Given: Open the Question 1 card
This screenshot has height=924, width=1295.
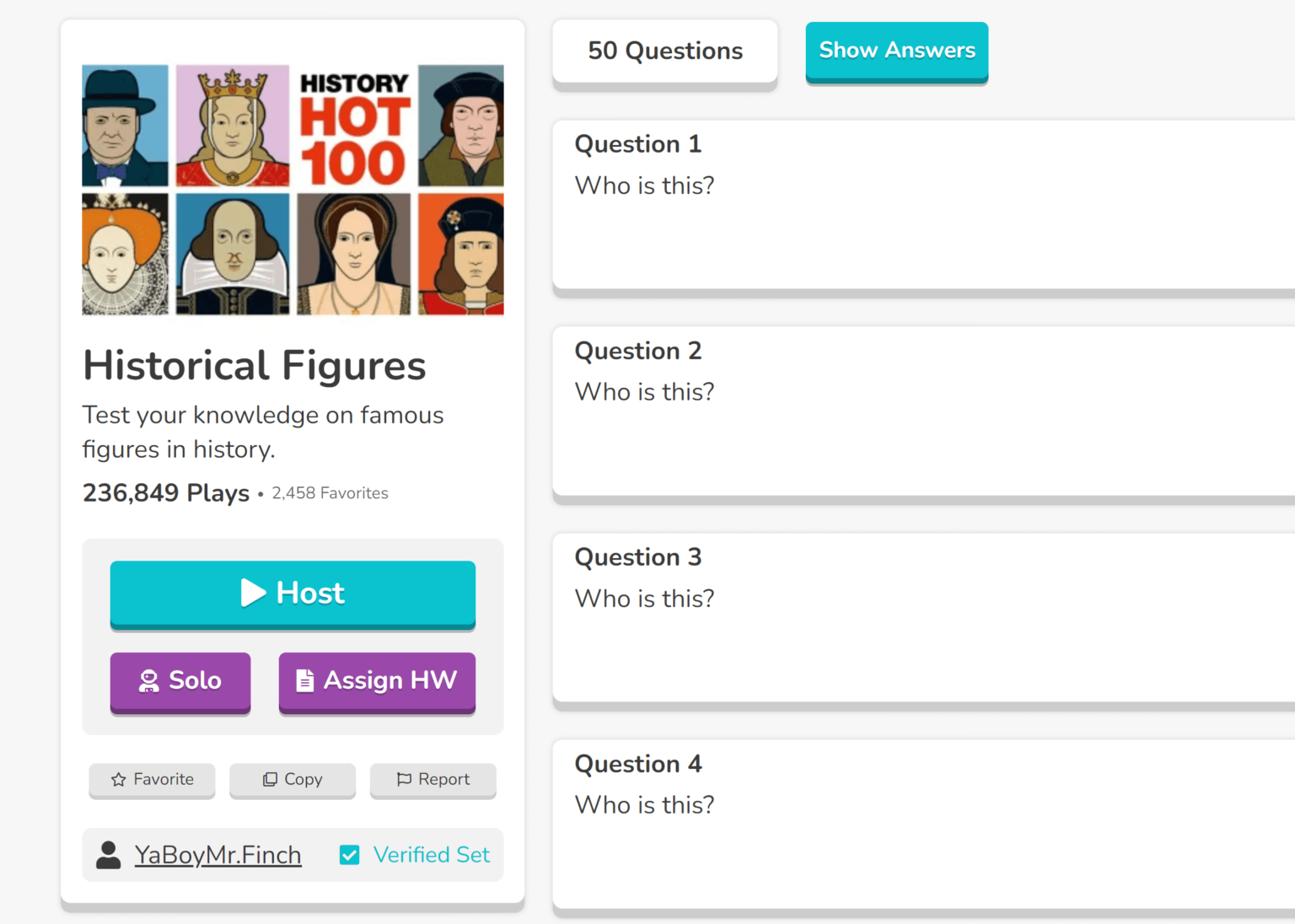Looking at the screenshot, I should (923, 205).
